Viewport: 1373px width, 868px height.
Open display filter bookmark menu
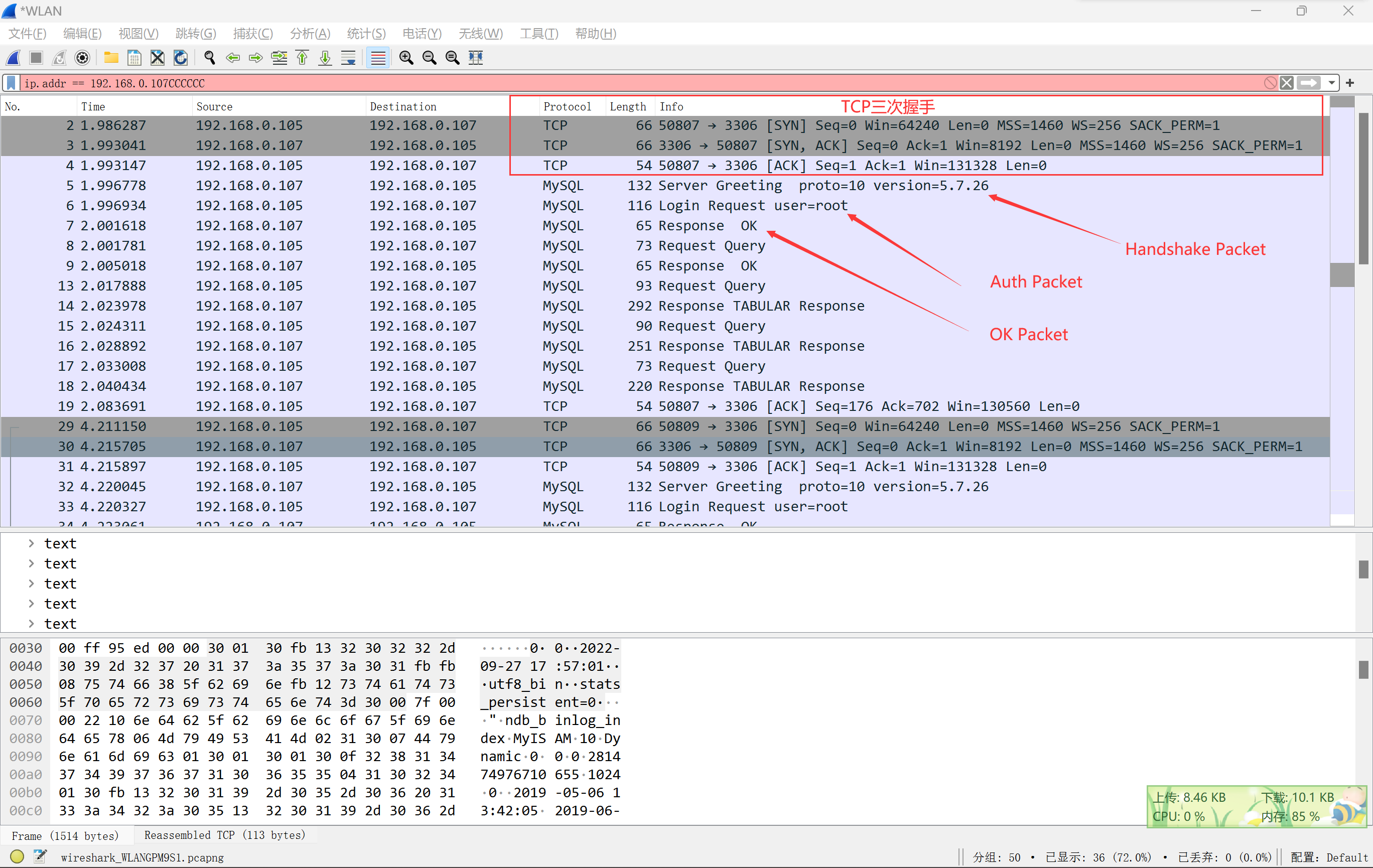click(x=11, y=83)
